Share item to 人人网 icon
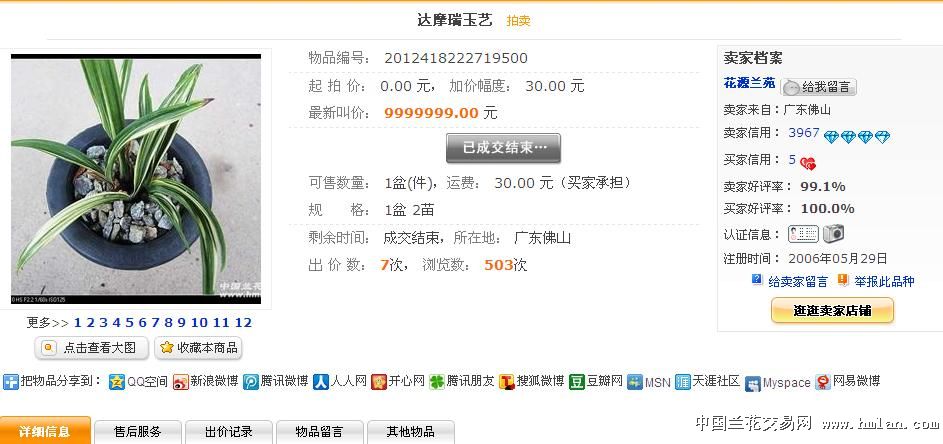 click(321, 382)
